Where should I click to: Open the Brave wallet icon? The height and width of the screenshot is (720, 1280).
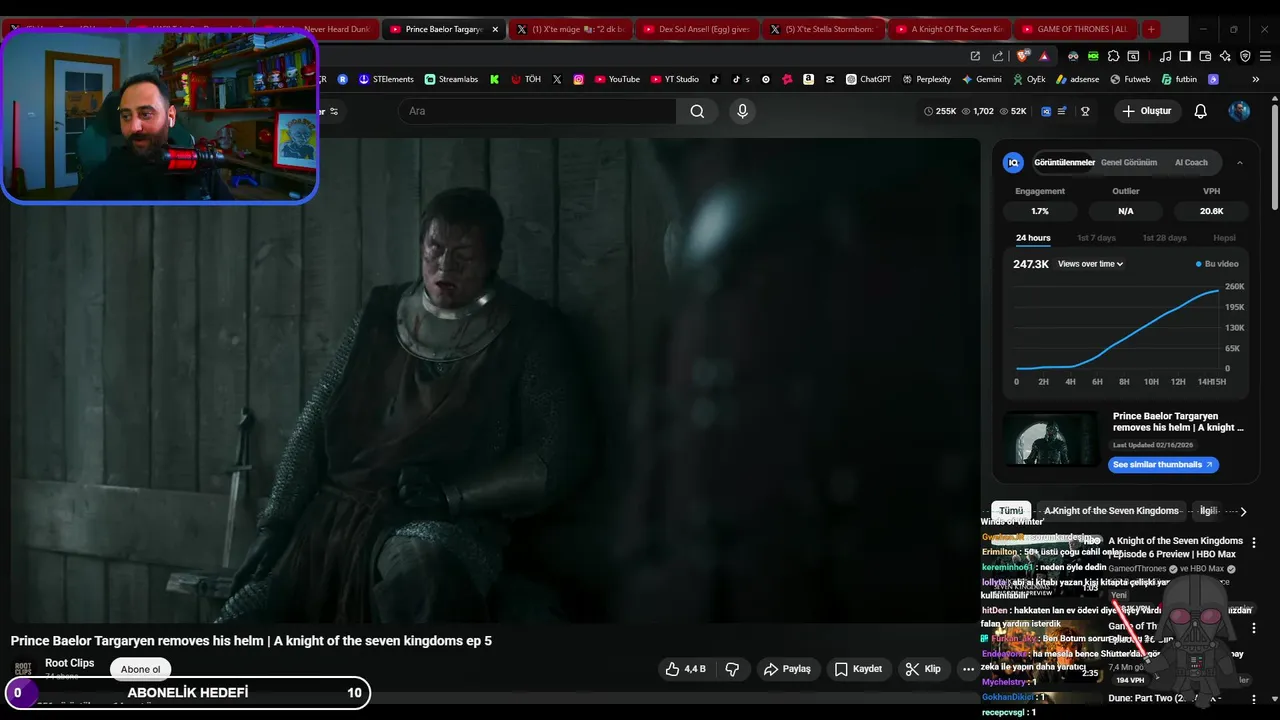[x=1205, y=56]
